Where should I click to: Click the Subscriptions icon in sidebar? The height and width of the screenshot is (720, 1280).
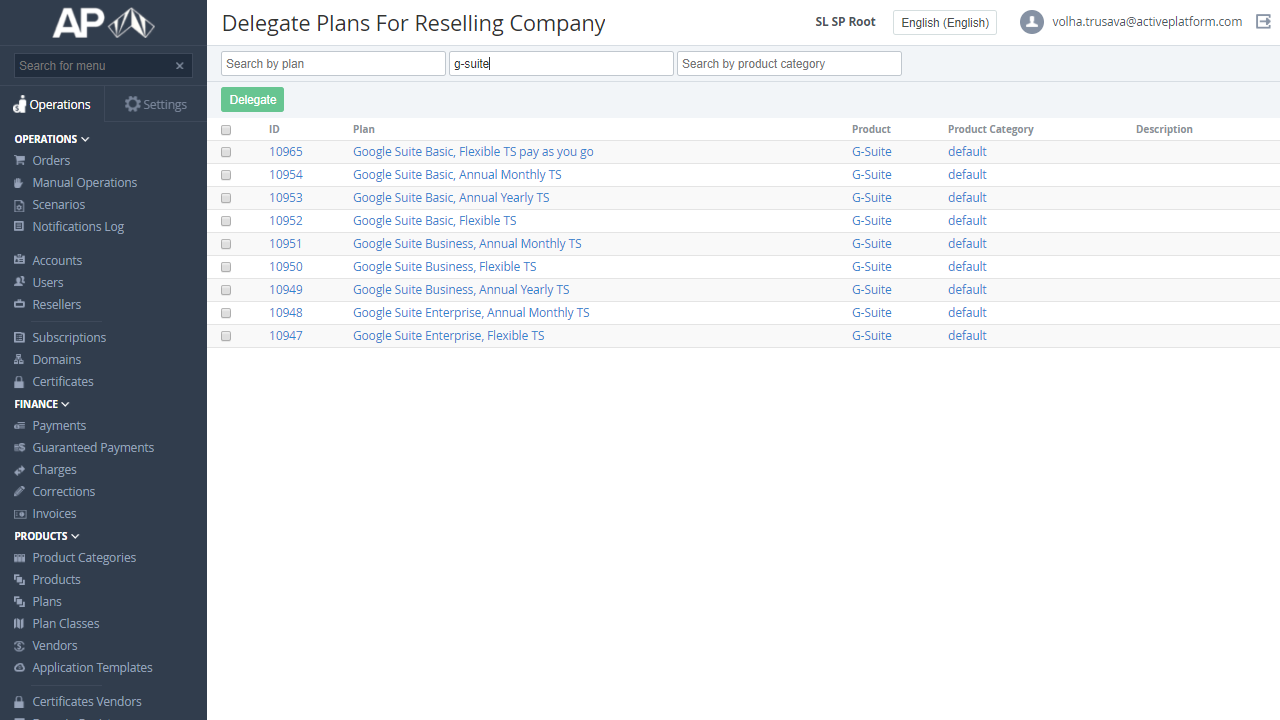20,337
